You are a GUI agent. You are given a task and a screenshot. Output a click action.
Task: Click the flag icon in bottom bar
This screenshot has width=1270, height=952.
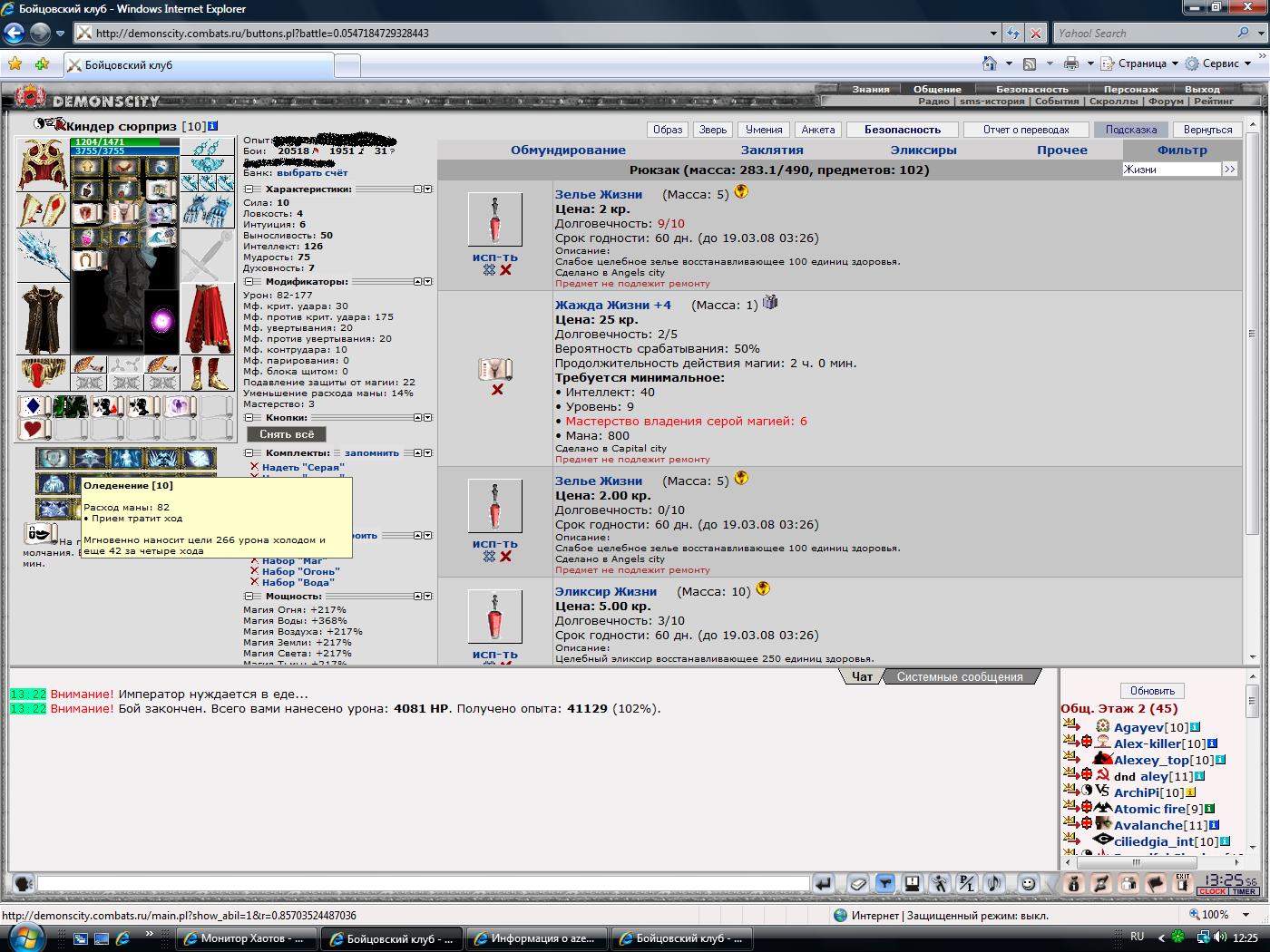(x=1156, y=883)
